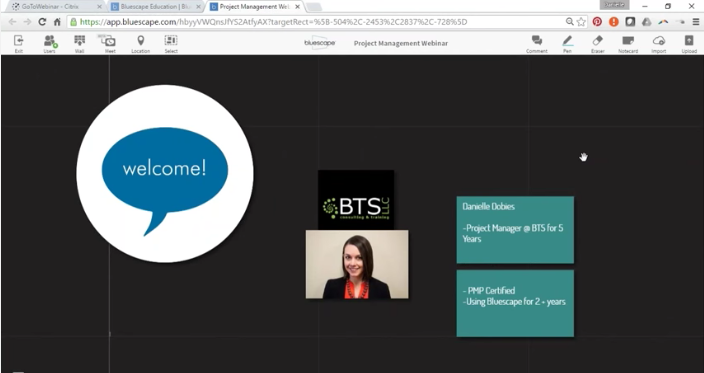The image size is (704, 373).
Task: Open the Meet icon
Action: click(108, 41)
